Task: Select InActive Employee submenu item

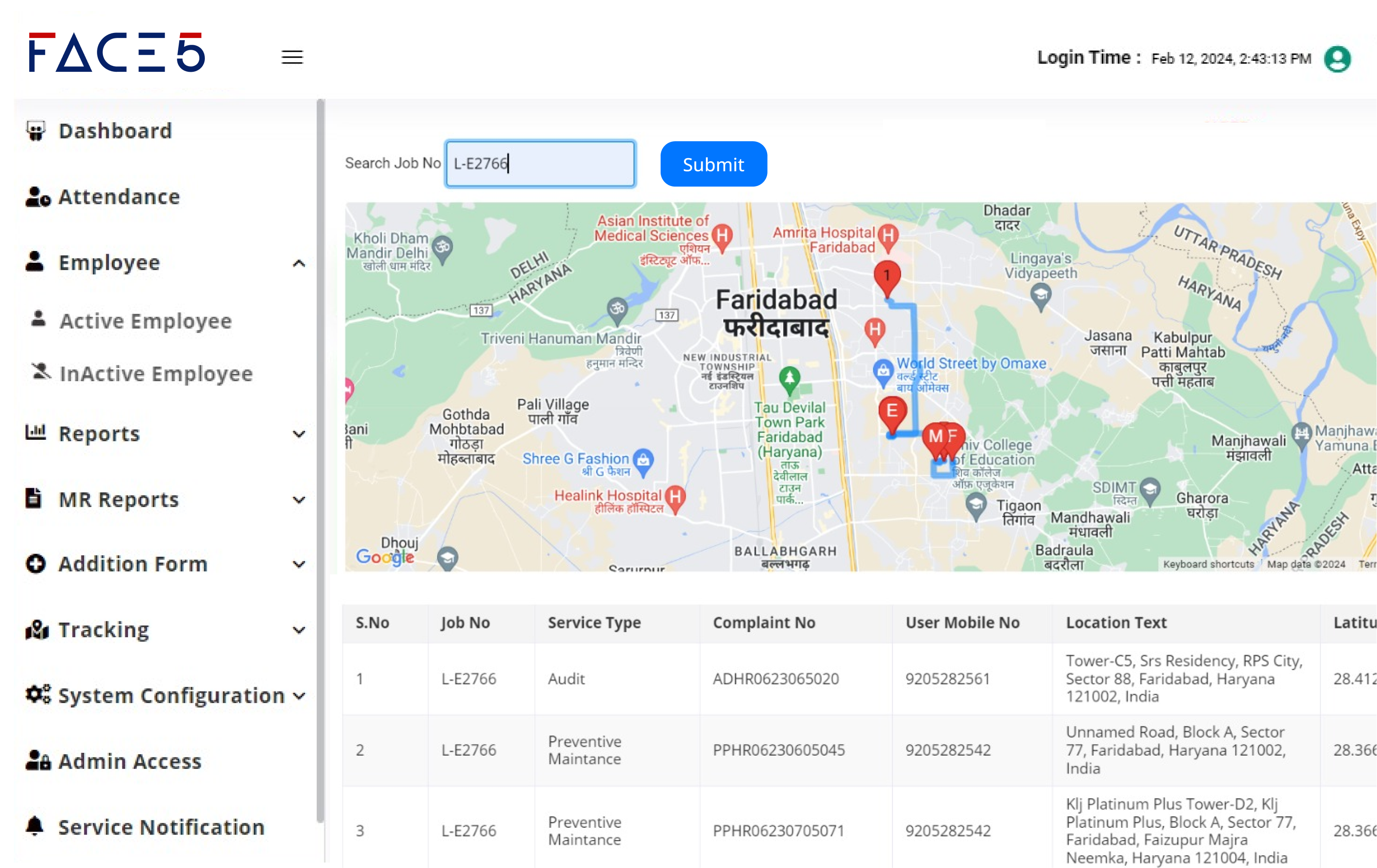Action: point(155,373)
